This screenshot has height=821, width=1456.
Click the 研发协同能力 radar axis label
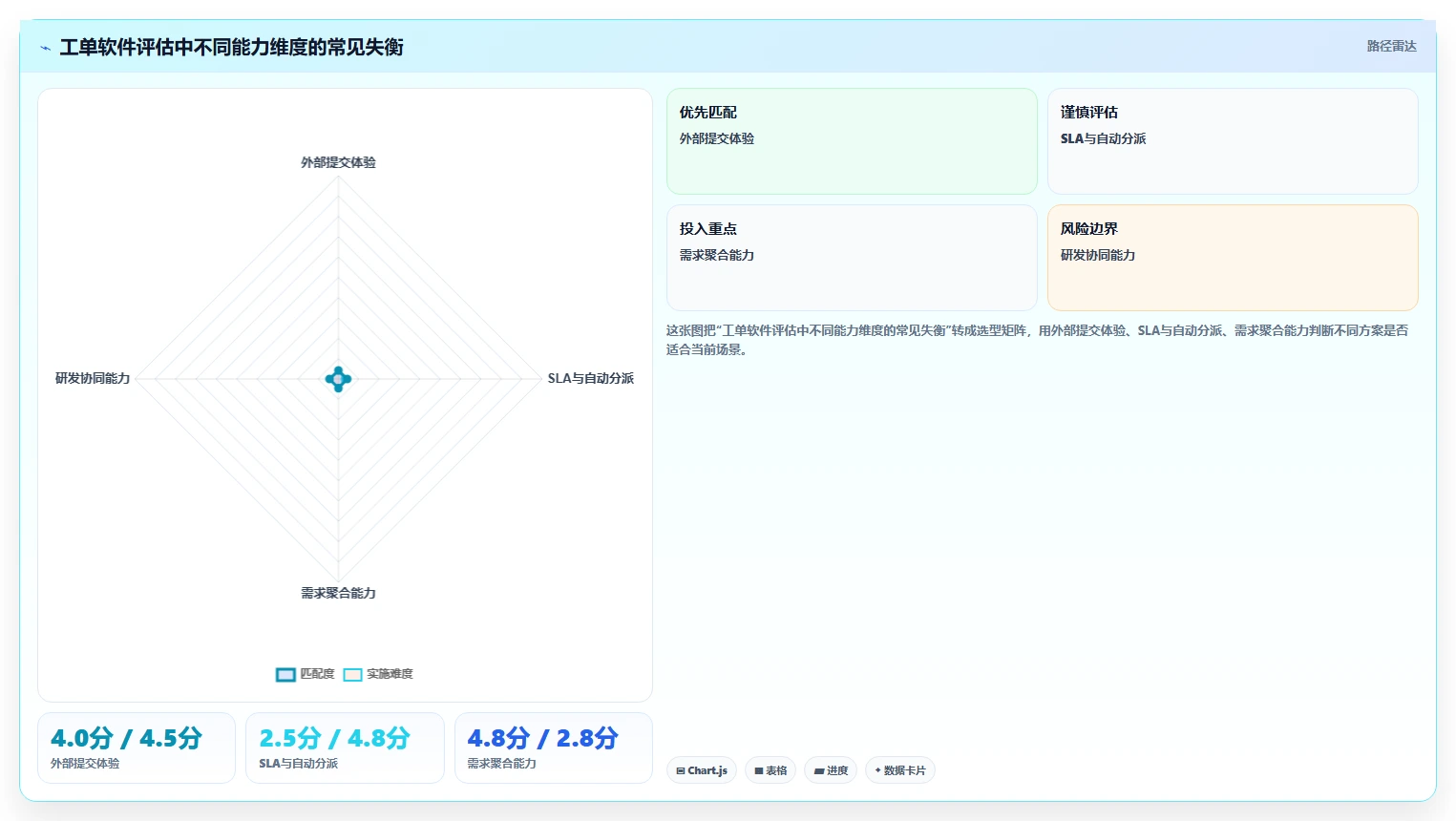[x=93, y=378]
